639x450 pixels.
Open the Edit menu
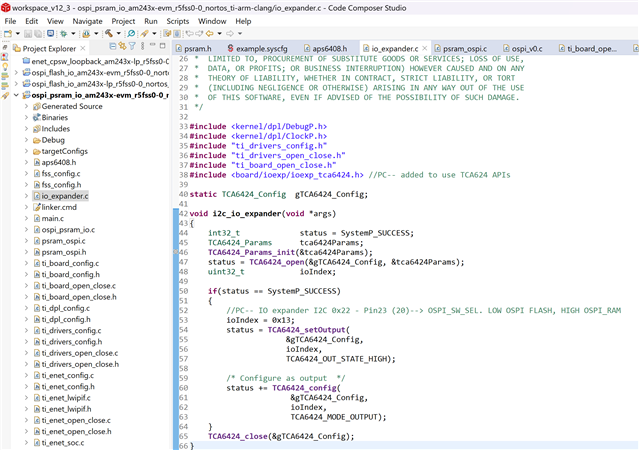(x=31, y=21)
